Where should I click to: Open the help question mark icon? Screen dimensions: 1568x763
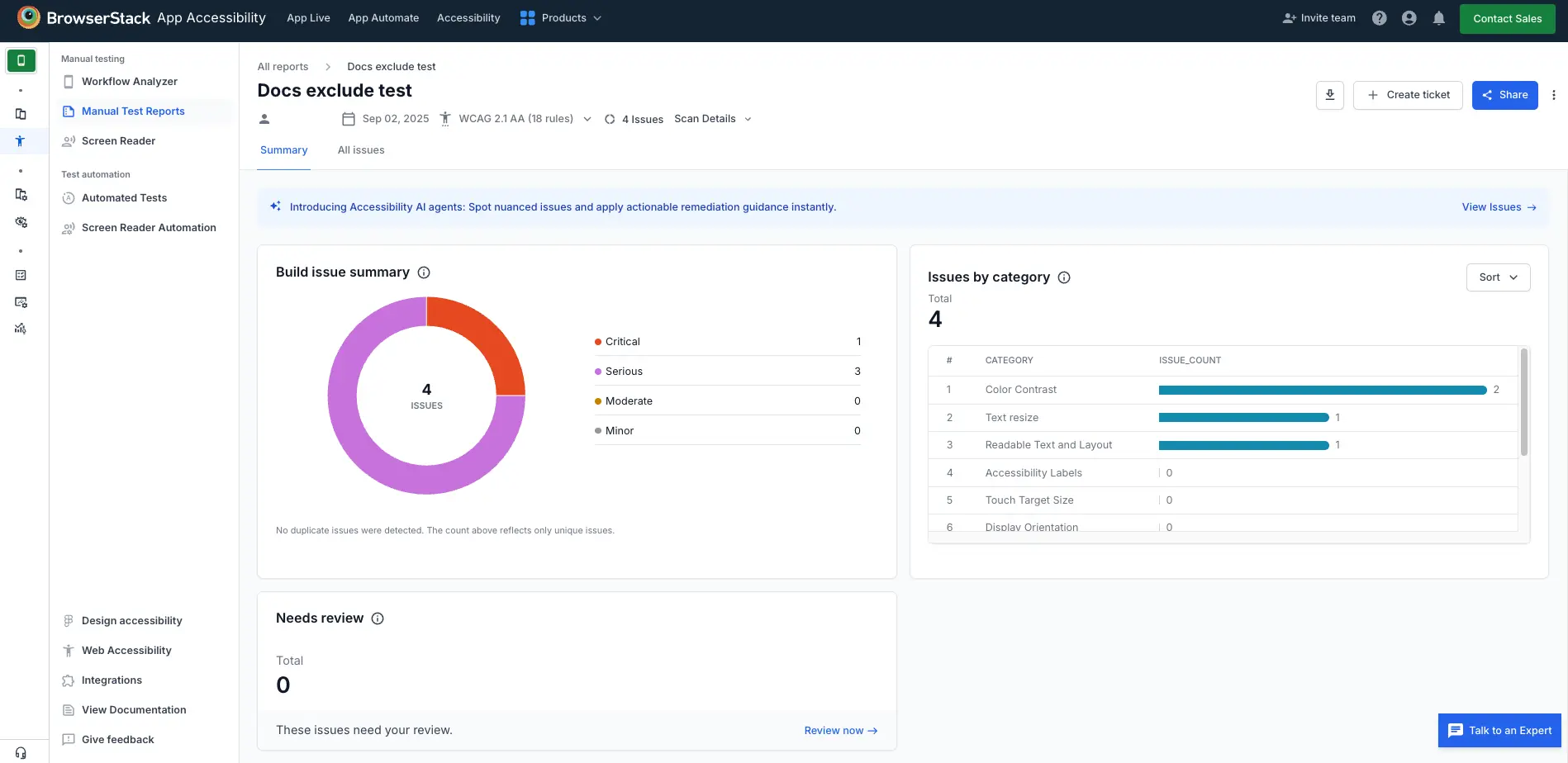(1379, 18)
